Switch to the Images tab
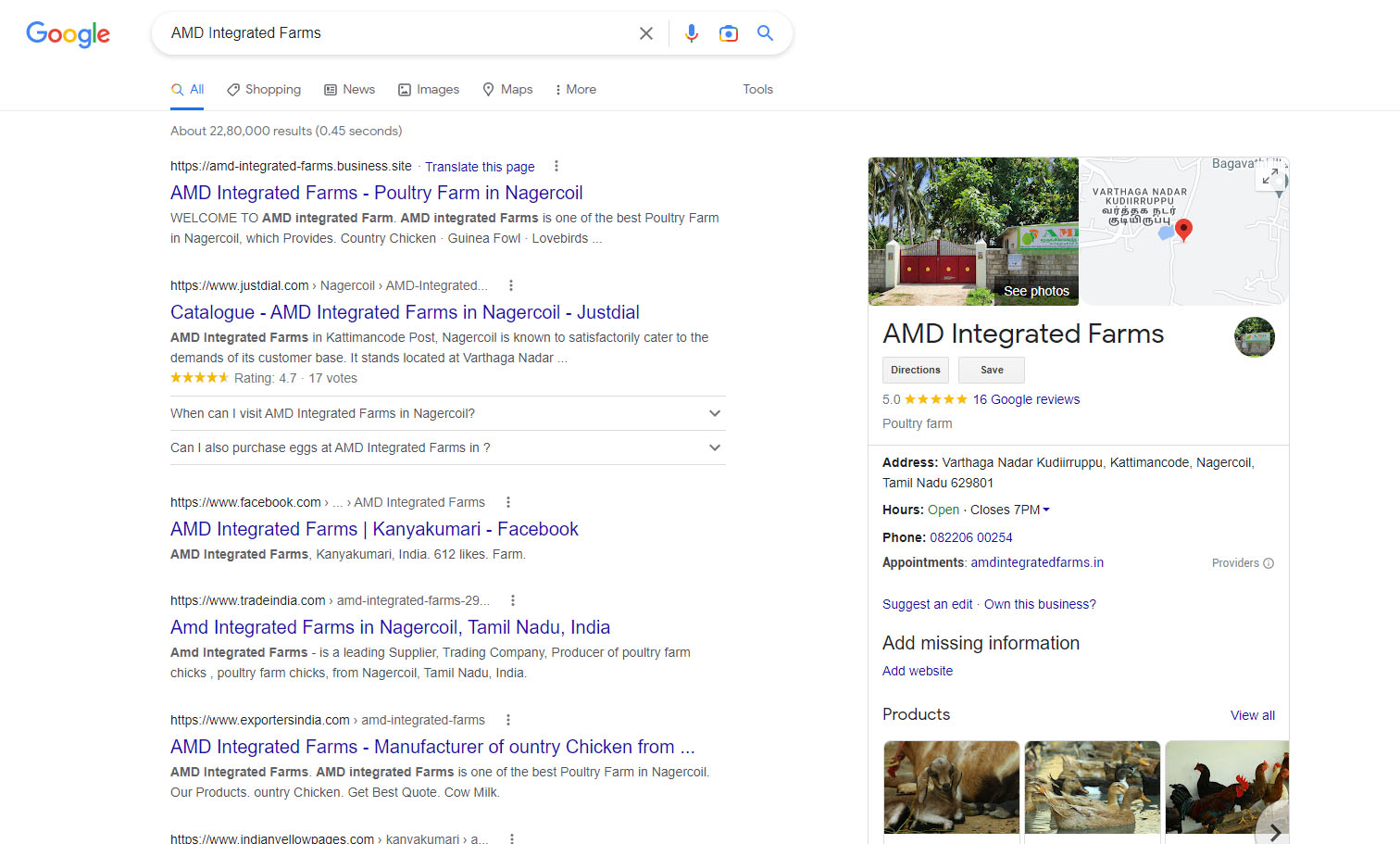This screenshot has width=1400, height=844. [x=429, y=90]
